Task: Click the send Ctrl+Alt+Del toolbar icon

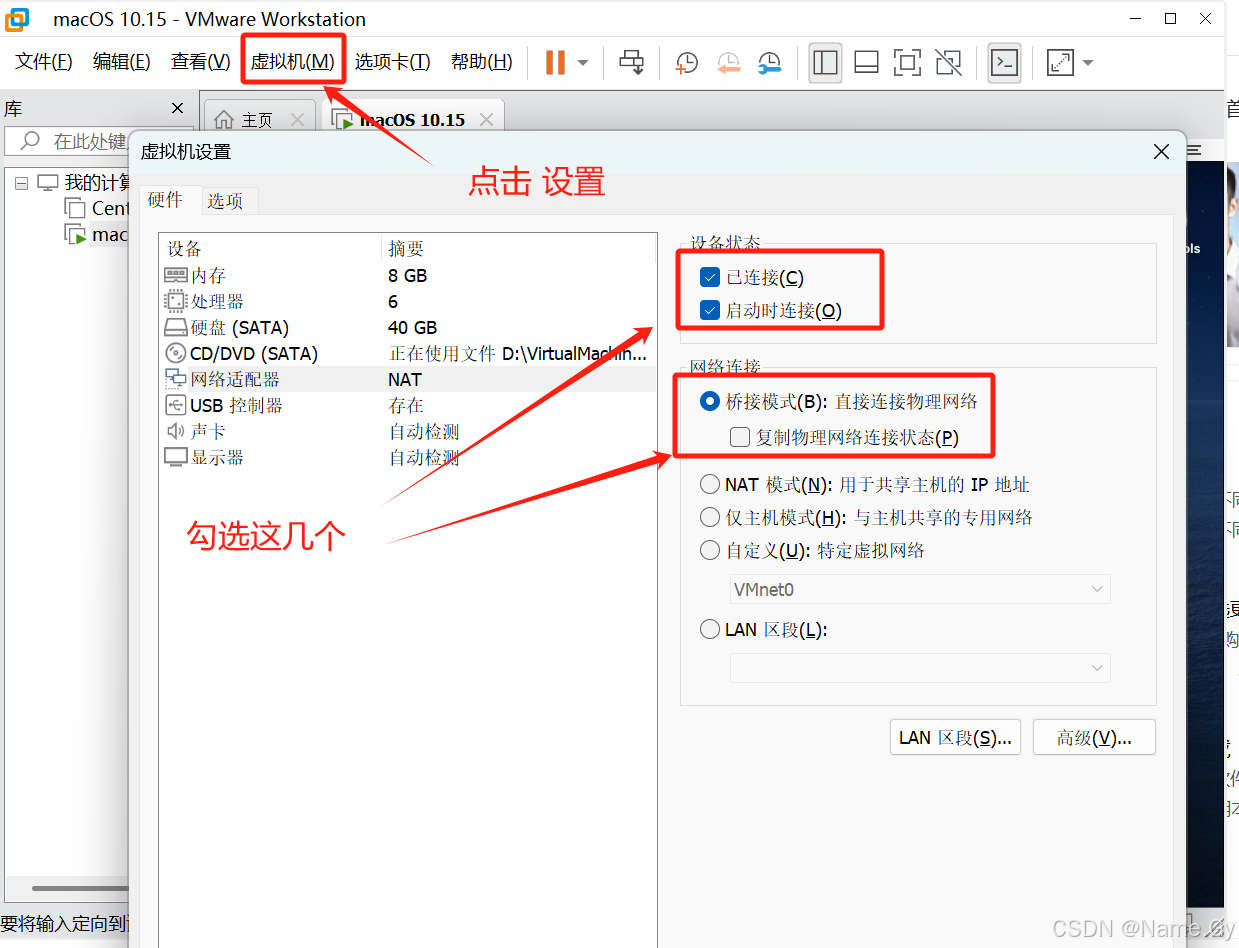Action: [x=632, y=63]
